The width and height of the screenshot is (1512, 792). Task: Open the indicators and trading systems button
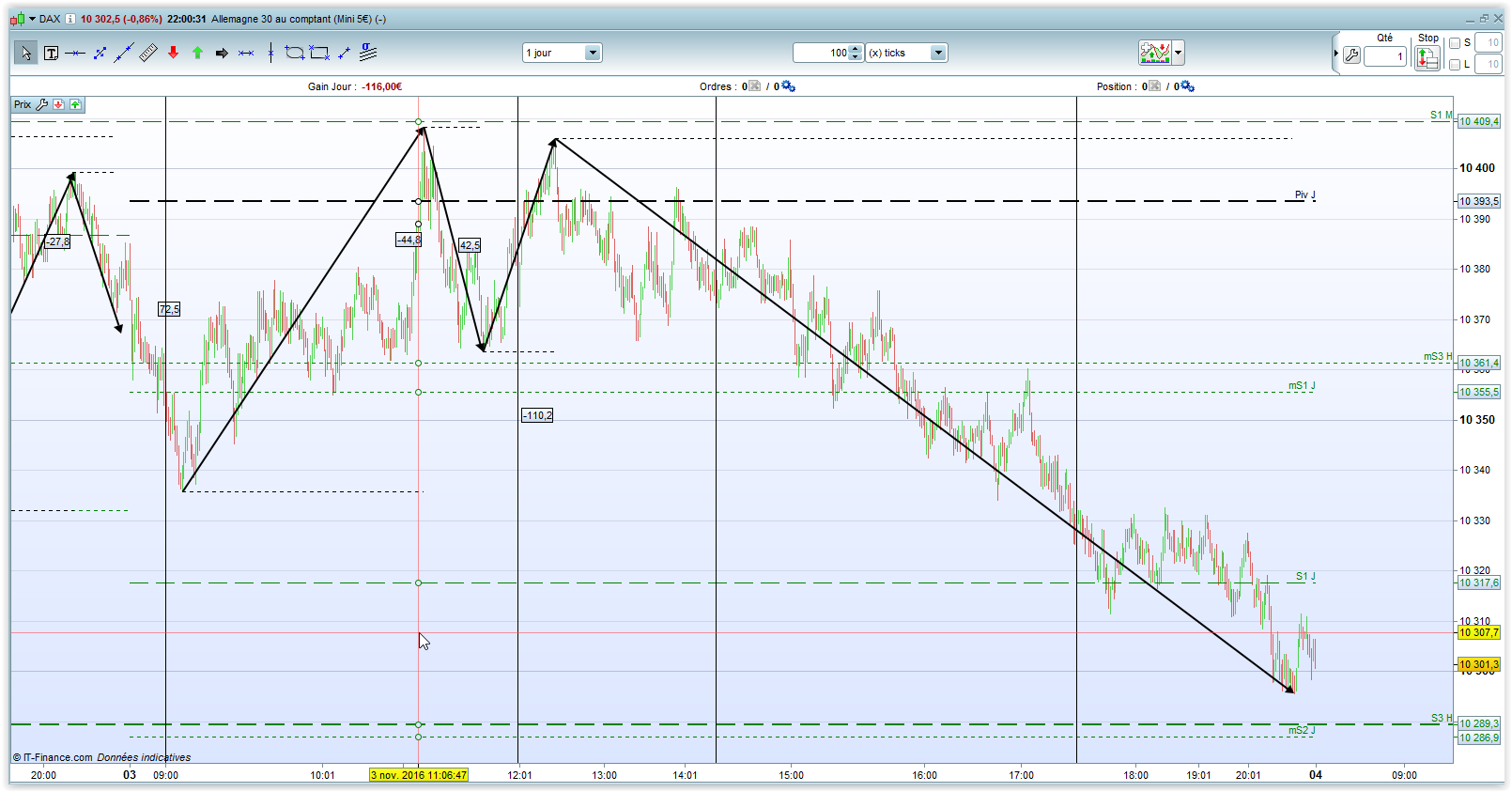coord(1154,53)
